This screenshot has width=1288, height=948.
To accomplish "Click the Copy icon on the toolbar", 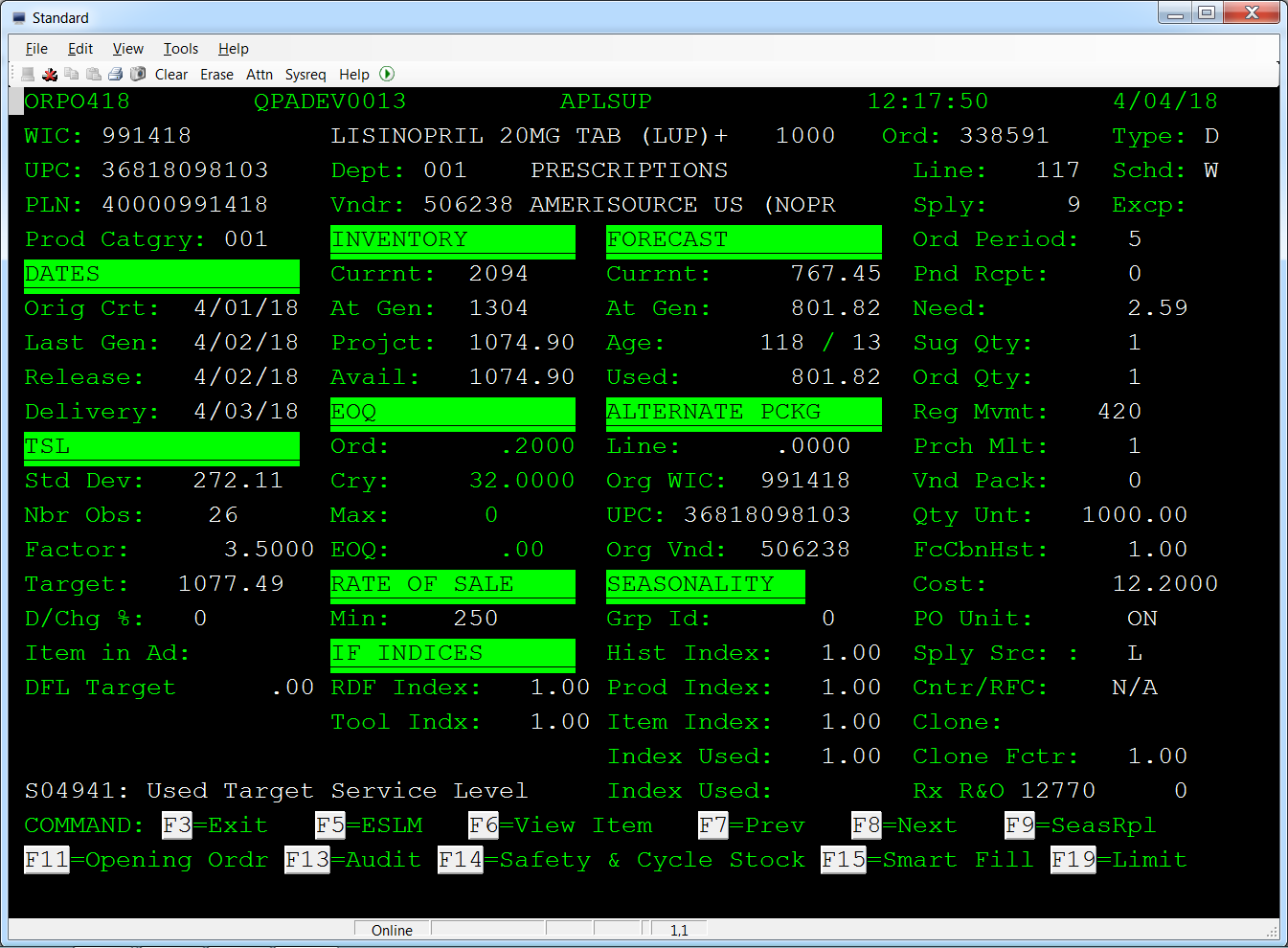I will [x=72, y=74].
